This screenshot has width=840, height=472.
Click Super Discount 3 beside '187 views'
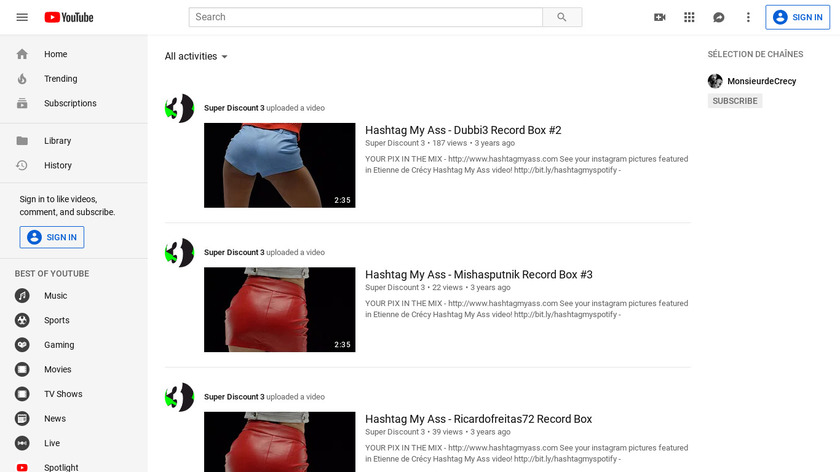[395, 143]
